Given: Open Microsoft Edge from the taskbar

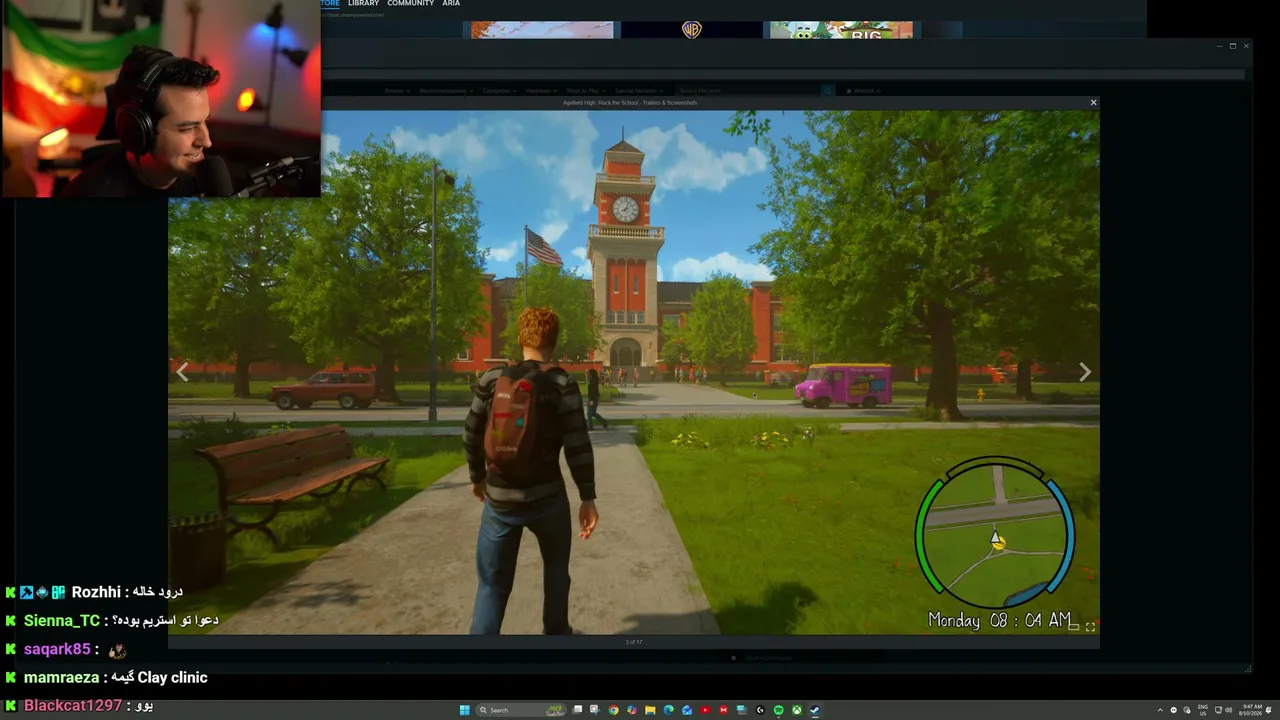Looking at the screenshot, I should 668,710.
